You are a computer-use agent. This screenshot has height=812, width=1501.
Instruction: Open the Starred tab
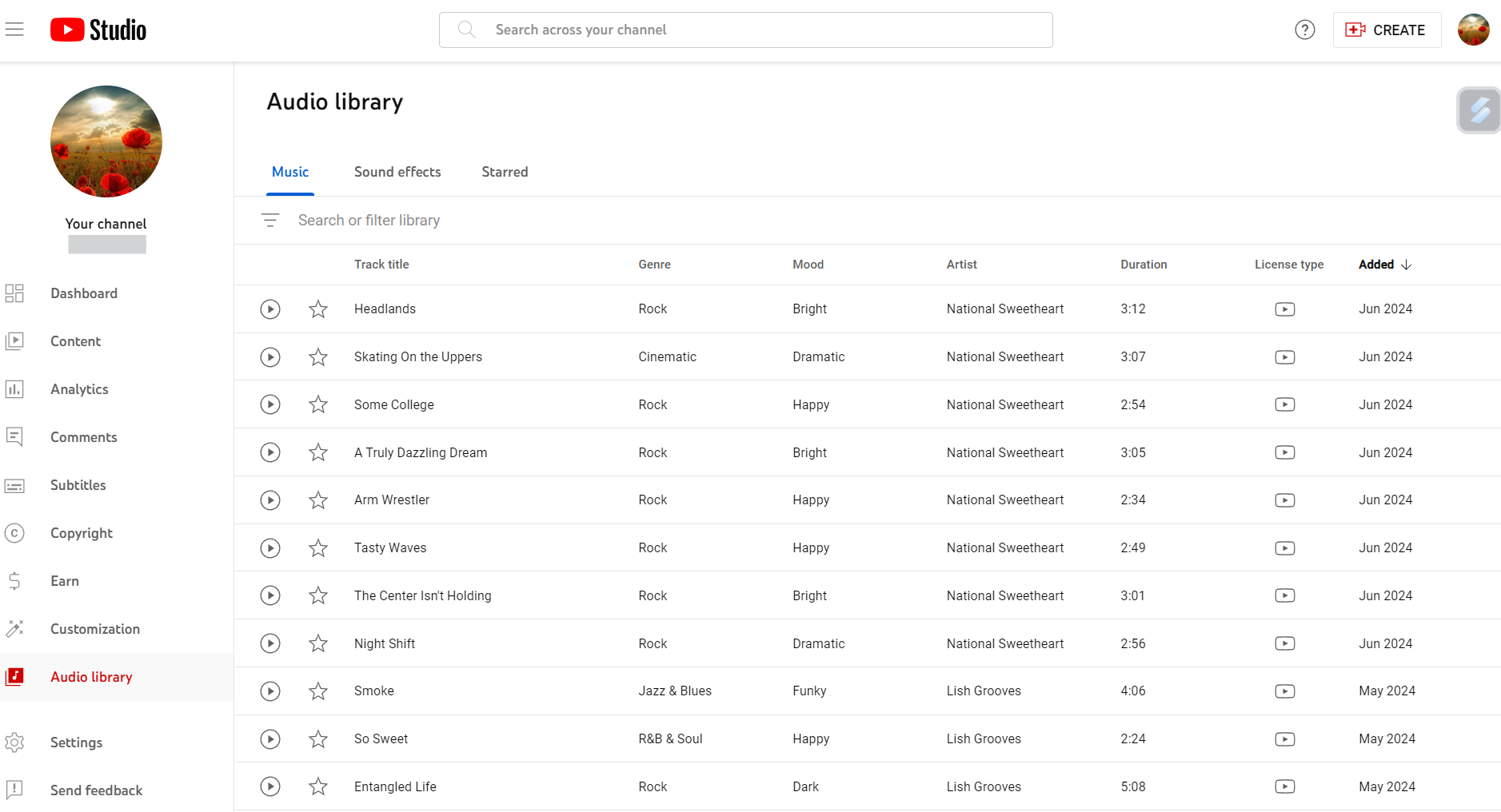pyautogui.click(x=504, y=172)
